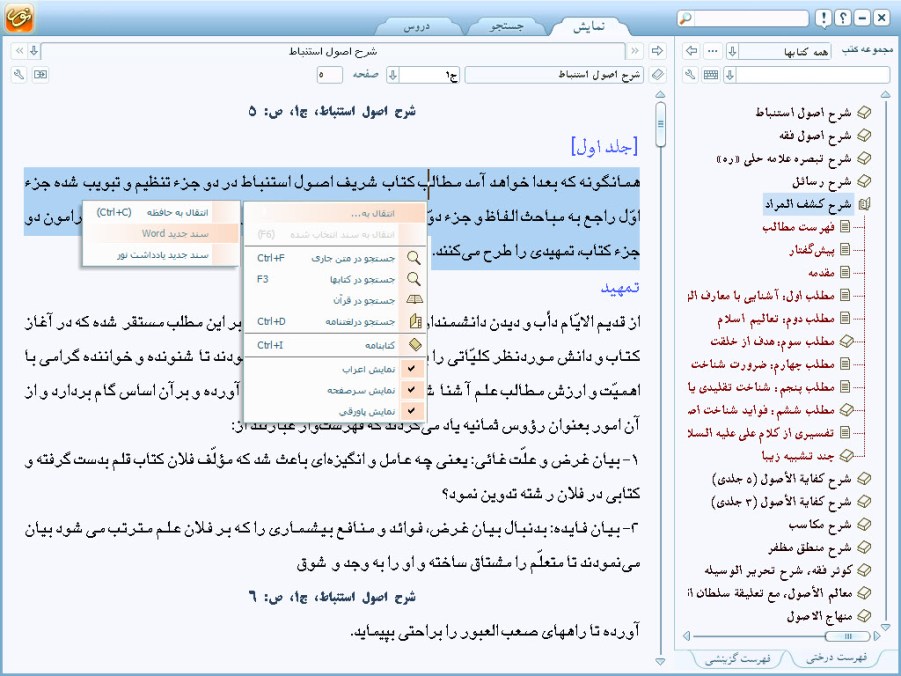Viewport: 901px width, 676px height.
Task: Open the مقدمه entry in tree
Action: pos(821,272)
